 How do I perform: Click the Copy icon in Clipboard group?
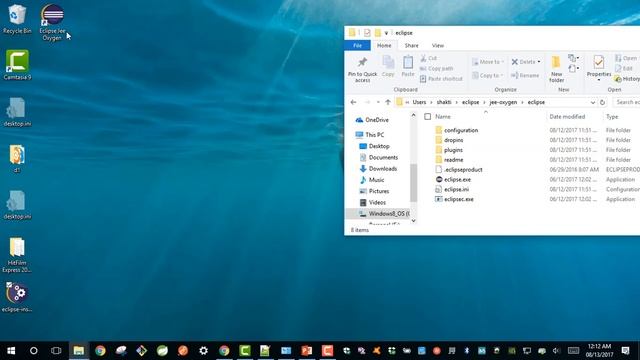pos(388,66)
